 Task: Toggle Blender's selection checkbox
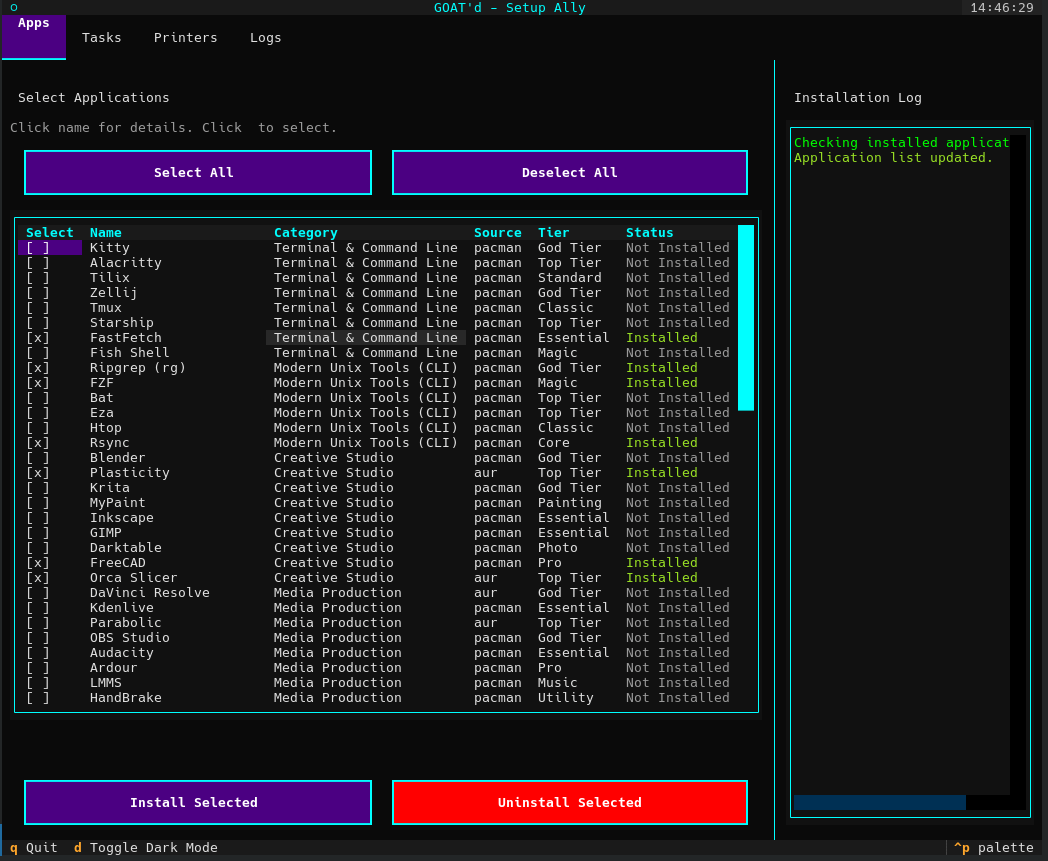coord(37,457)
